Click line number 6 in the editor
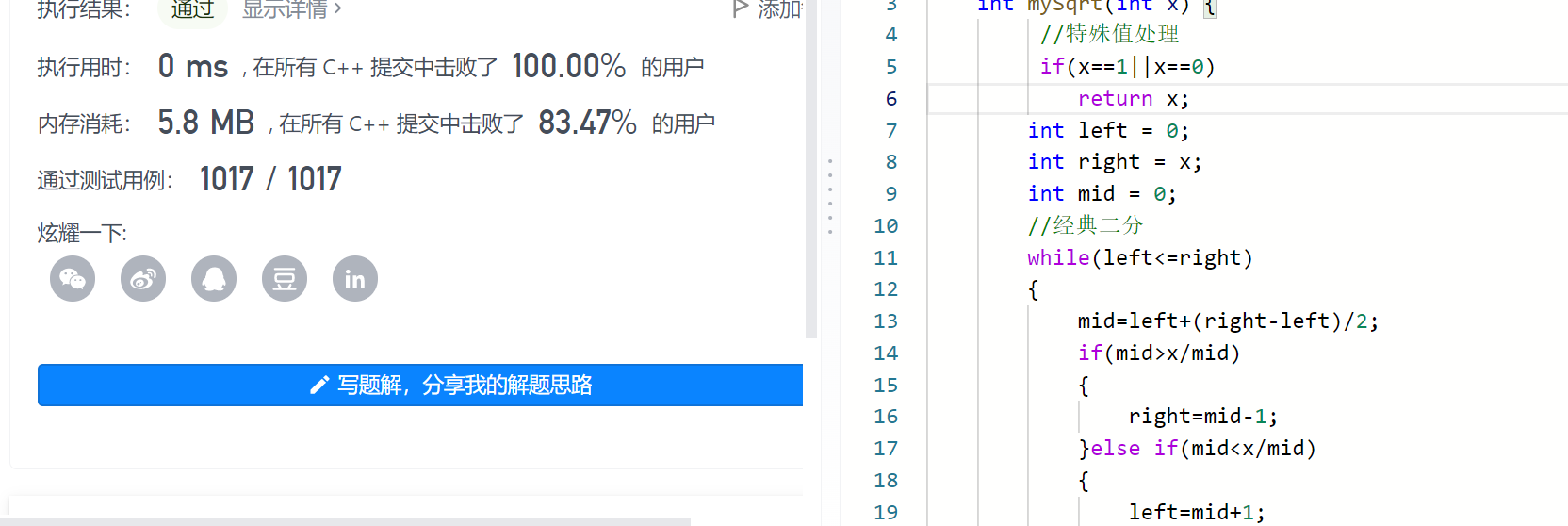The image size is (1568, 526). tap(891, 99)
